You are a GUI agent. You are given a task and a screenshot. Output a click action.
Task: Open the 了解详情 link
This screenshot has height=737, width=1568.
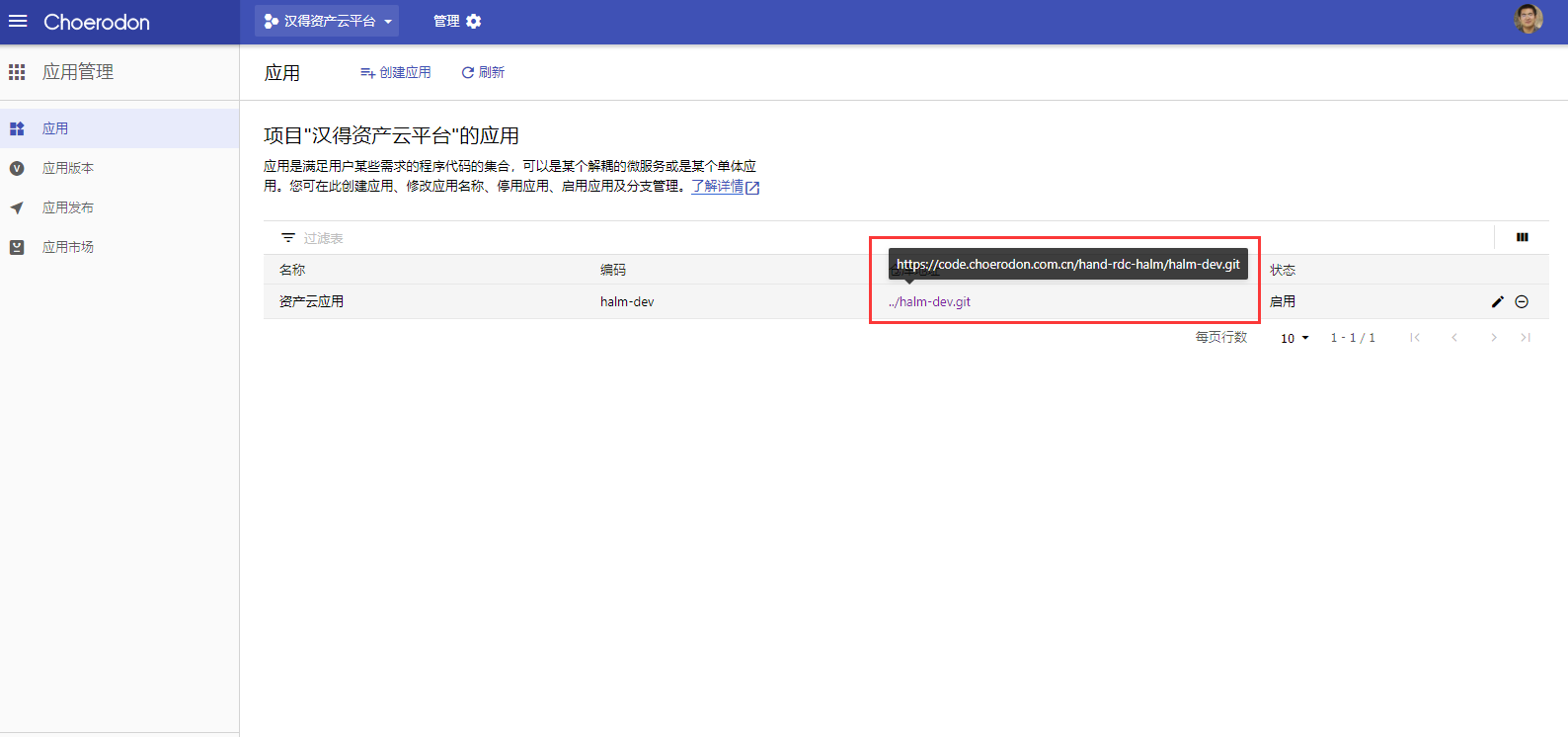click(726, 186)
